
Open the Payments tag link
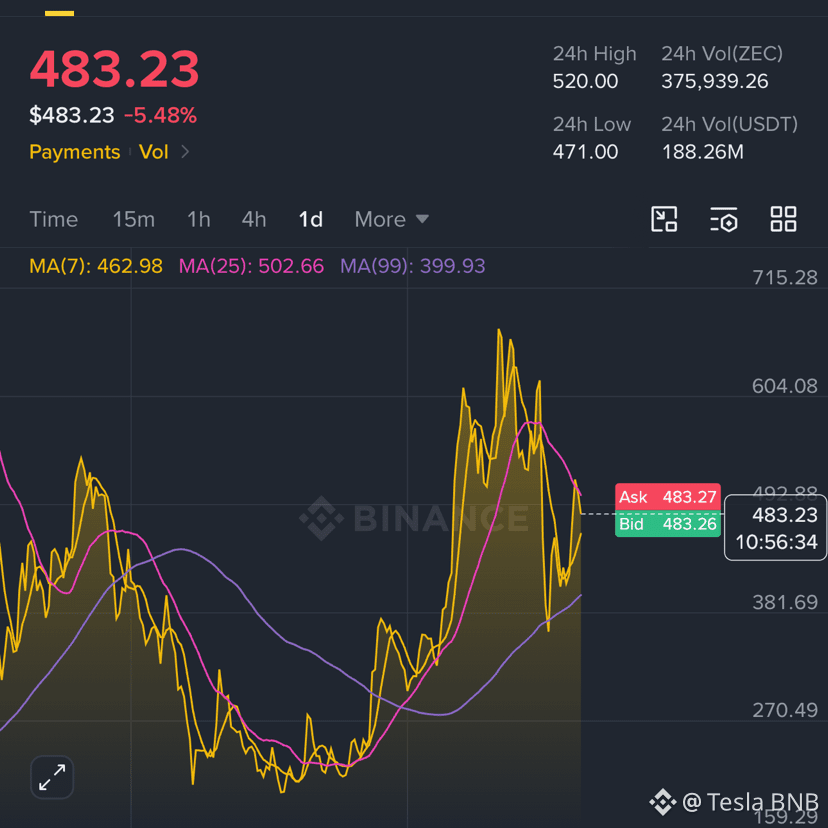coord(74,152)
